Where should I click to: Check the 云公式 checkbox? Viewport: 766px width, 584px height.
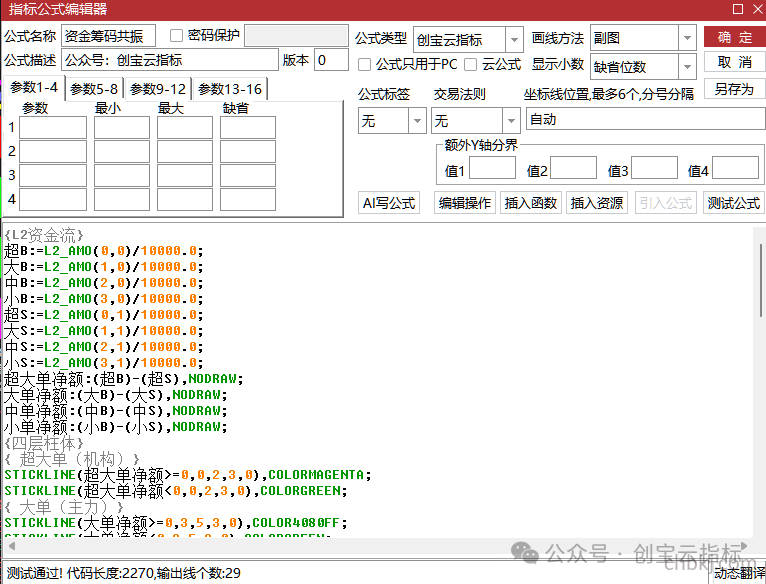[x=470, y=65]
